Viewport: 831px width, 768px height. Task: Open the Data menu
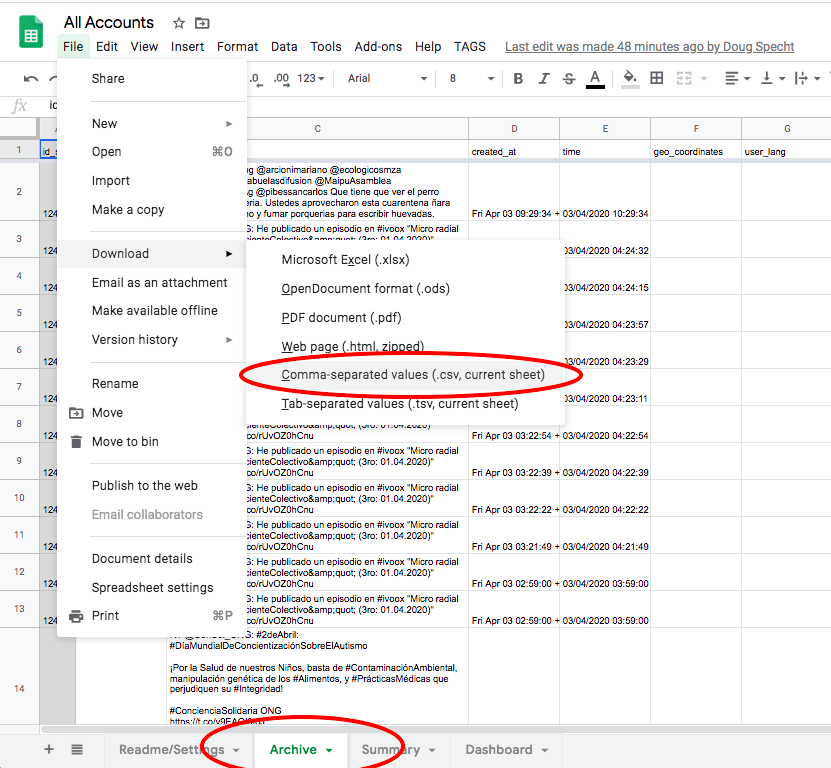coord(284,47)
